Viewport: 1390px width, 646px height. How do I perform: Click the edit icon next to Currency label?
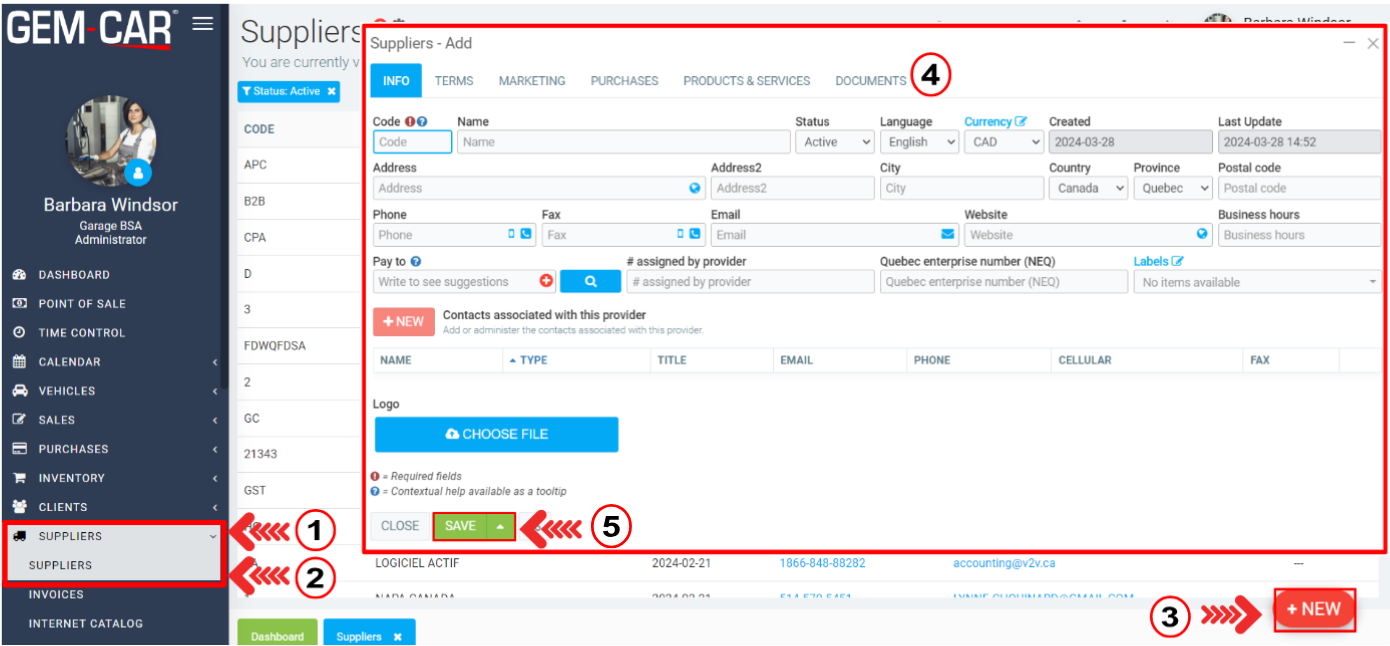(1021, 122)
